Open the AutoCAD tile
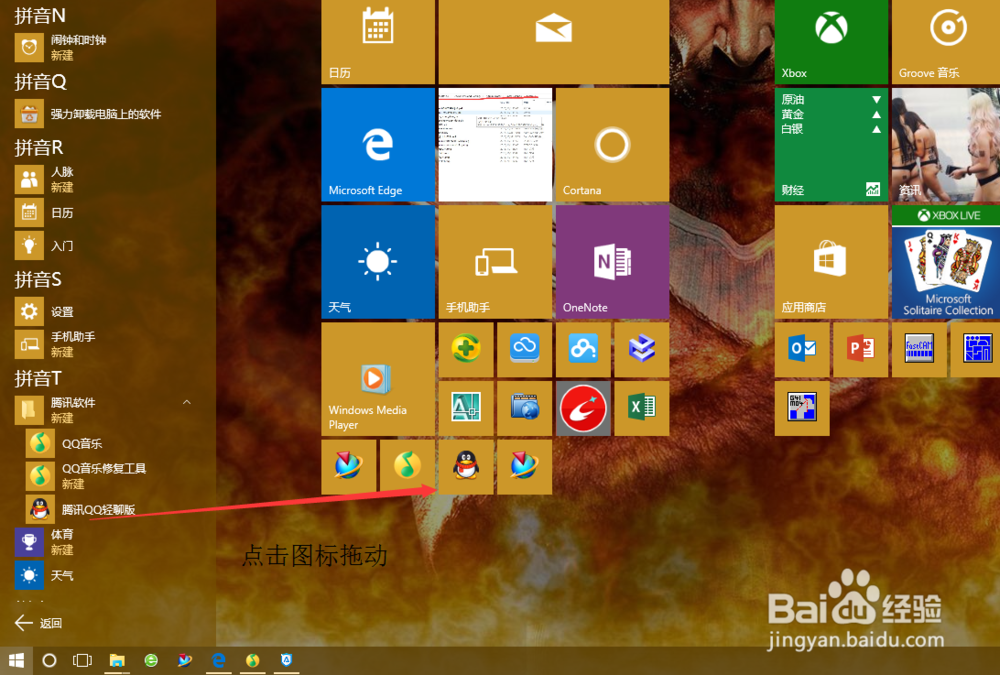Image resolution: width=1000 pixels, height=675 pixels. tap(466, 408)
